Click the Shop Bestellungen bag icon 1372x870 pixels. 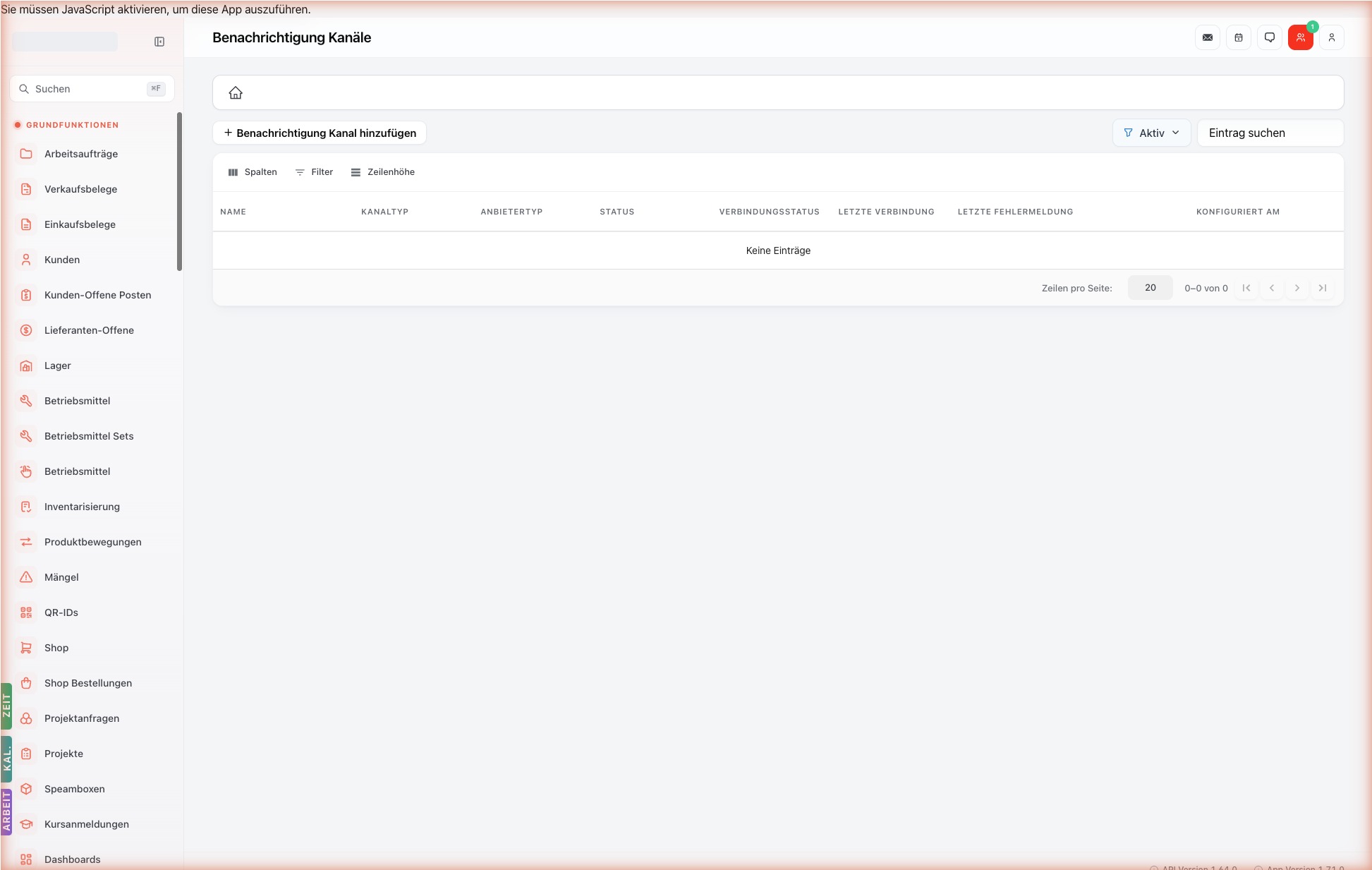click(x=26, y=683)
